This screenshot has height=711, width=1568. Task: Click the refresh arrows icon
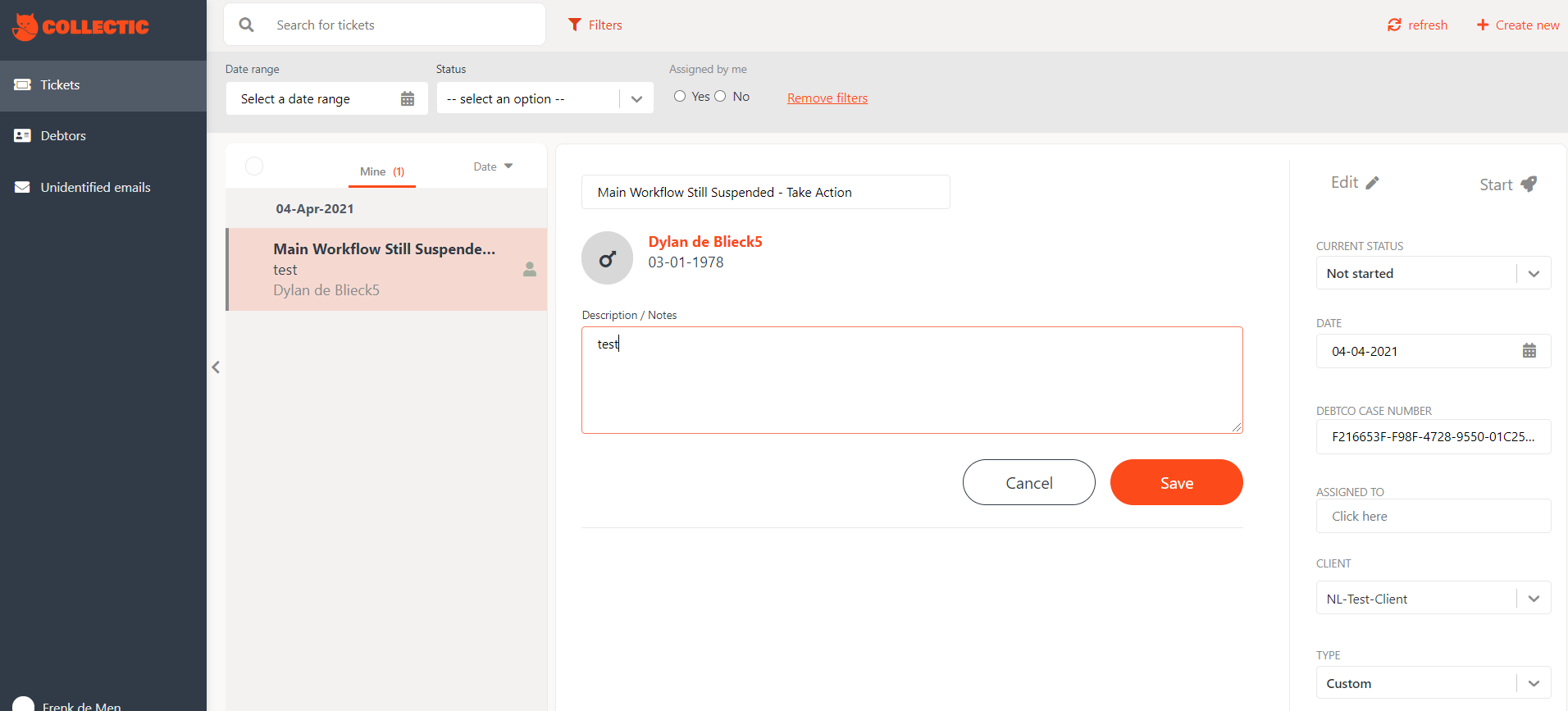1394,25
